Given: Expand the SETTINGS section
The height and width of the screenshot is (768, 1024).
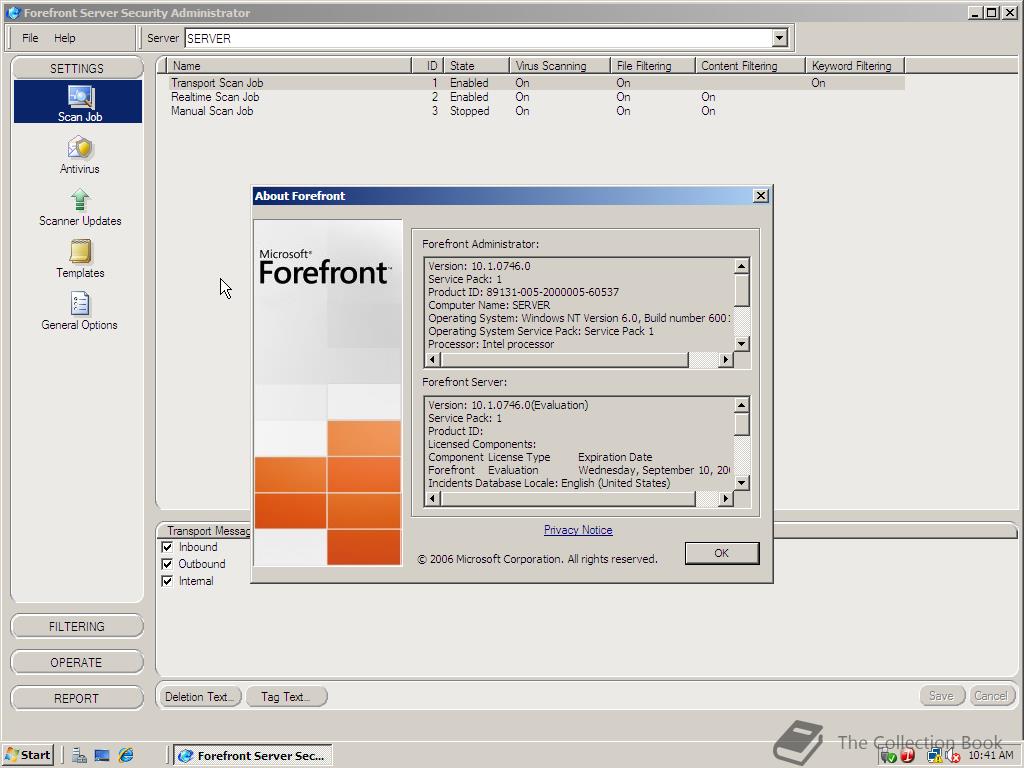Looking at the screenshot, I should click(77, 68).
